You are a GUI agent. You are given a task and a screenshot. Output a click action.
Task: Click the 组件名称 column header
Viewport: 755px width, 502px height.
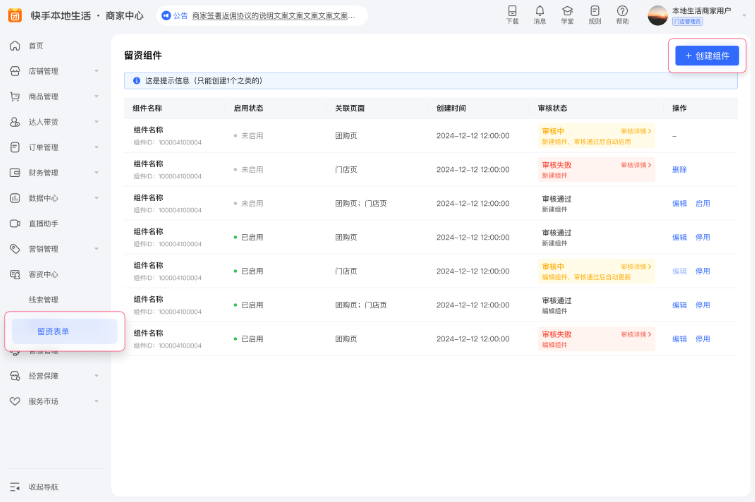(x=147, y=108)
